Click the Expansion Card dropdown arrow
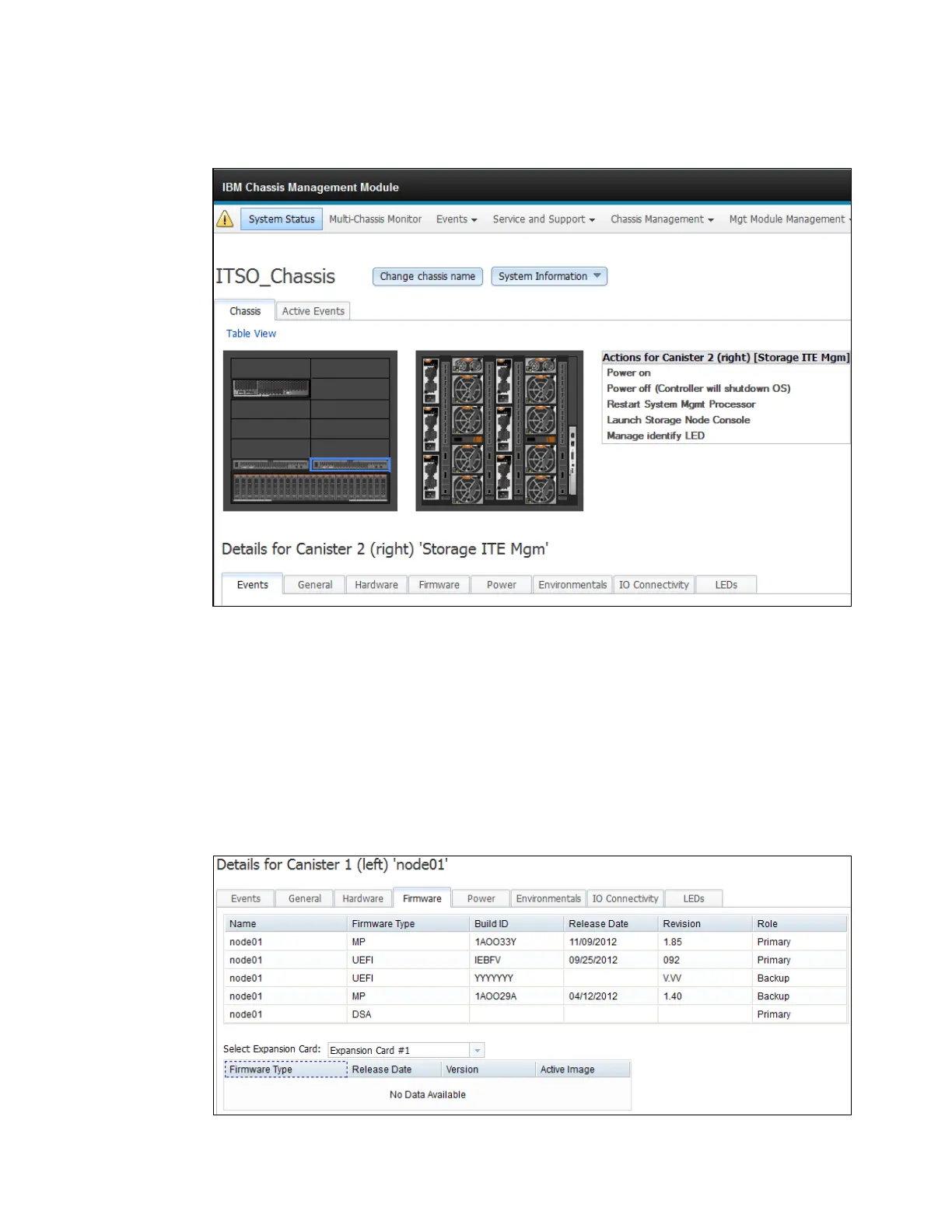 477,1050
